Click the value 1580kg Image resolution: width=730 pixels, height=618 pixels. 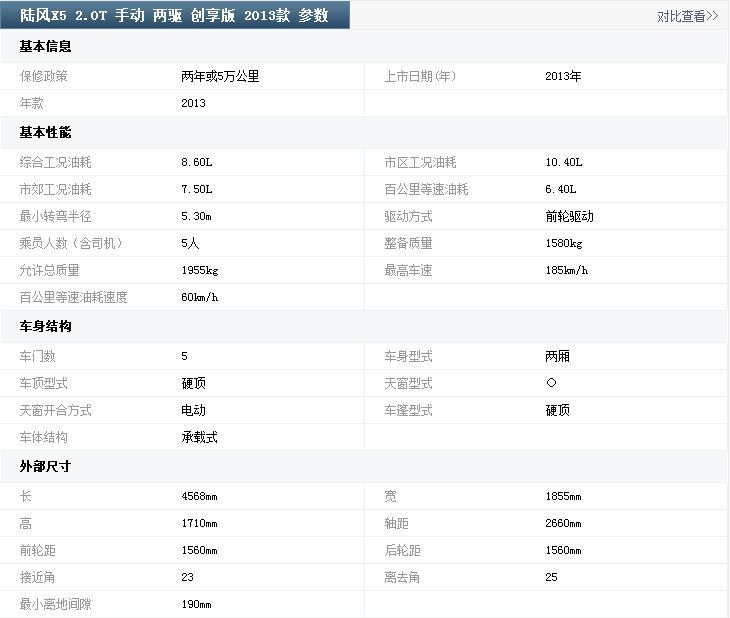coord(564,244)
